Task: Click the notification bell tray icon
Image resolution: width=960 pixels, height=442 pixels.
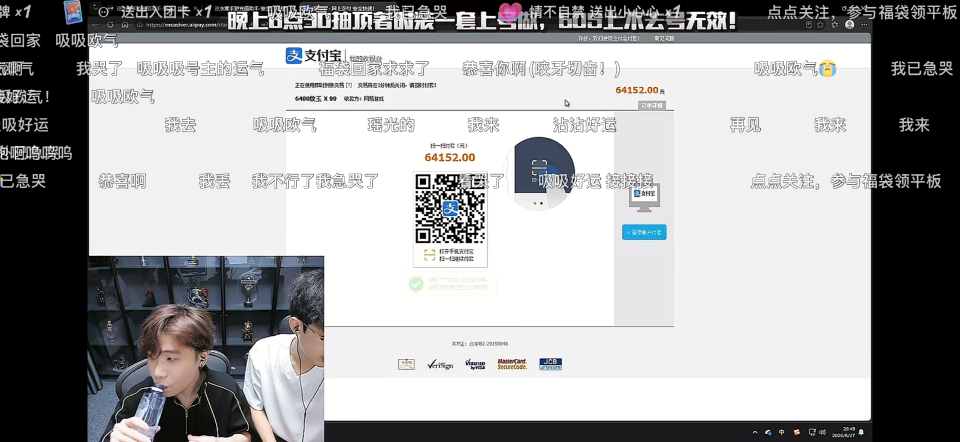Action: (862, 432)
